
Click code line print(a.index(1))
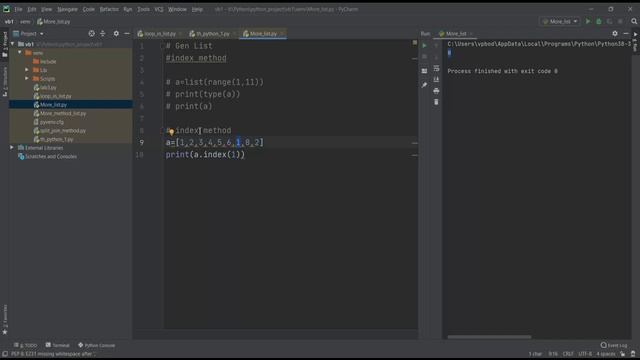(205, 155)
